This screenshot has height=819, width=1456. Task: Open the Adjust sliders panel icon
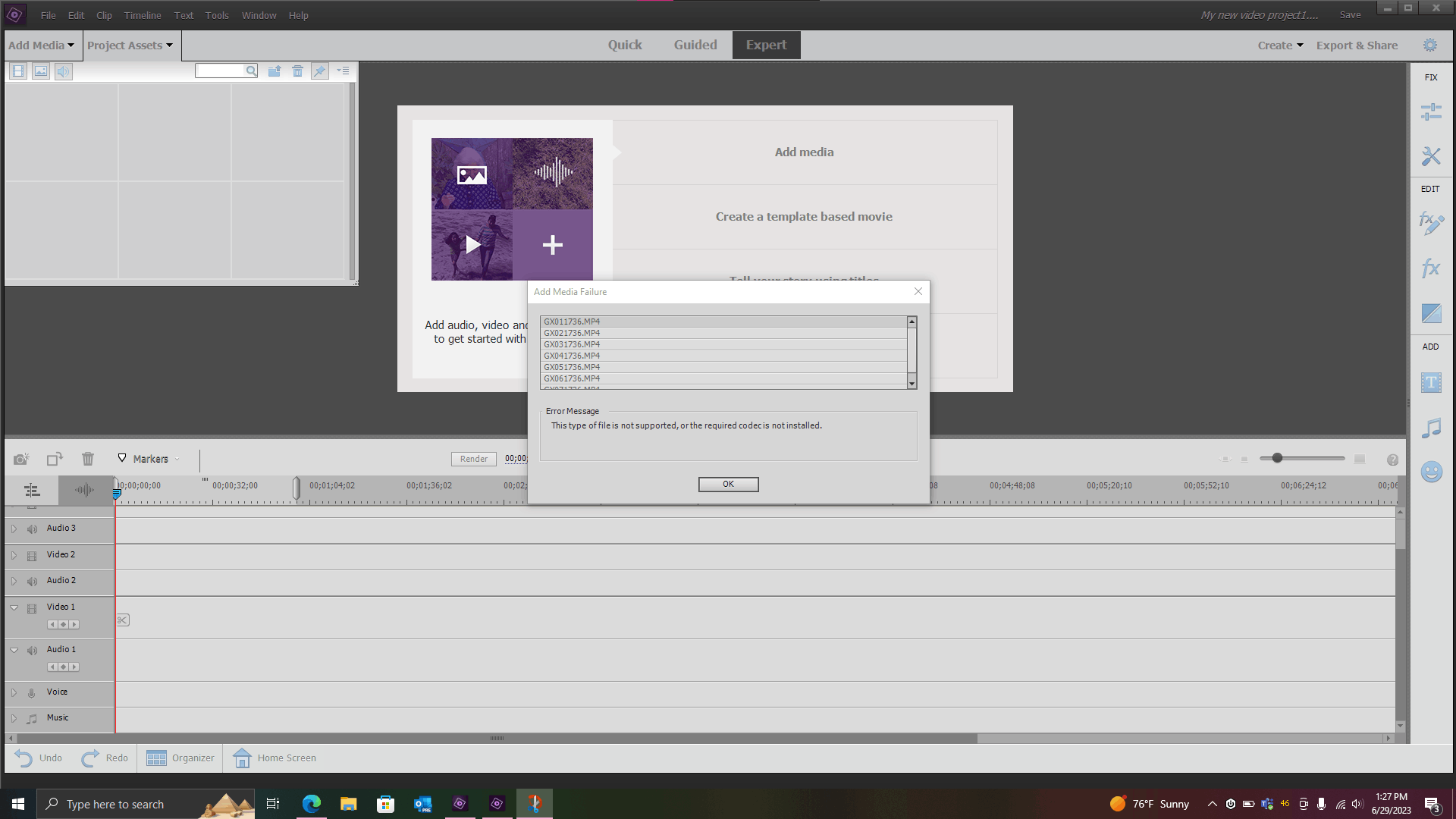1431,112
